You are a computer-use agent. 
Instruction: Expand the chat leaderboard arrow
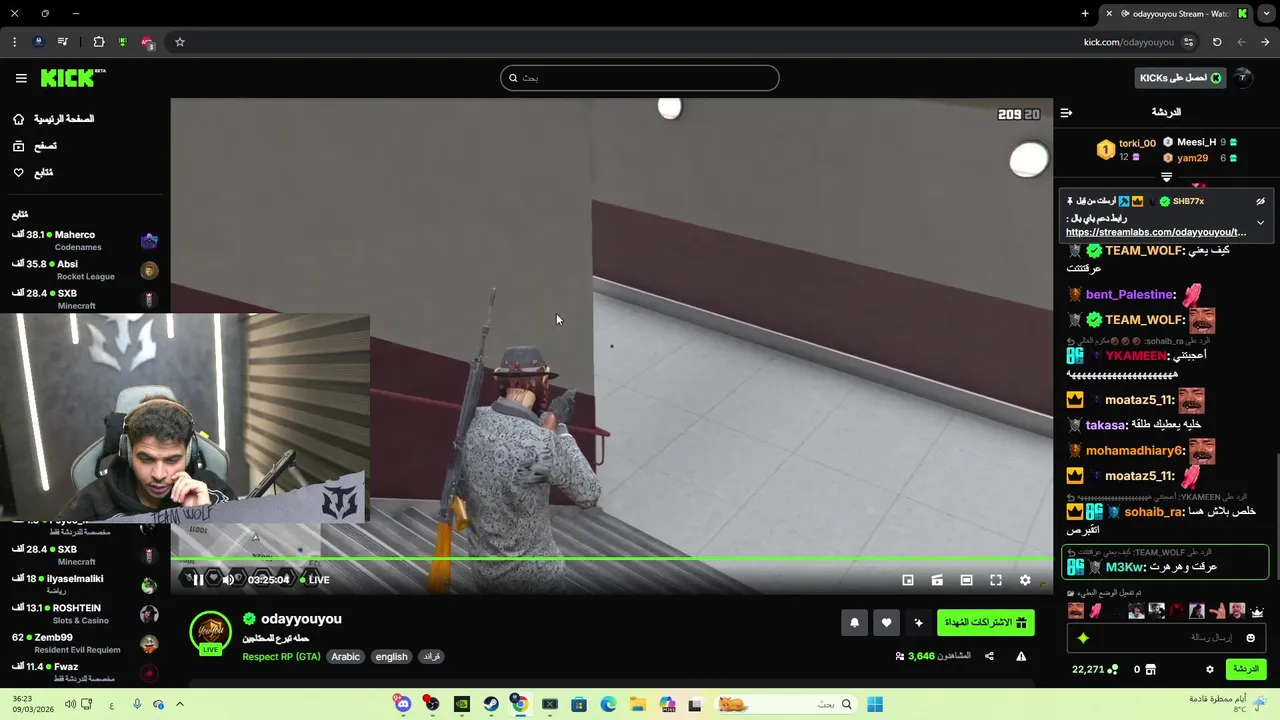[x=1166, y=177]
